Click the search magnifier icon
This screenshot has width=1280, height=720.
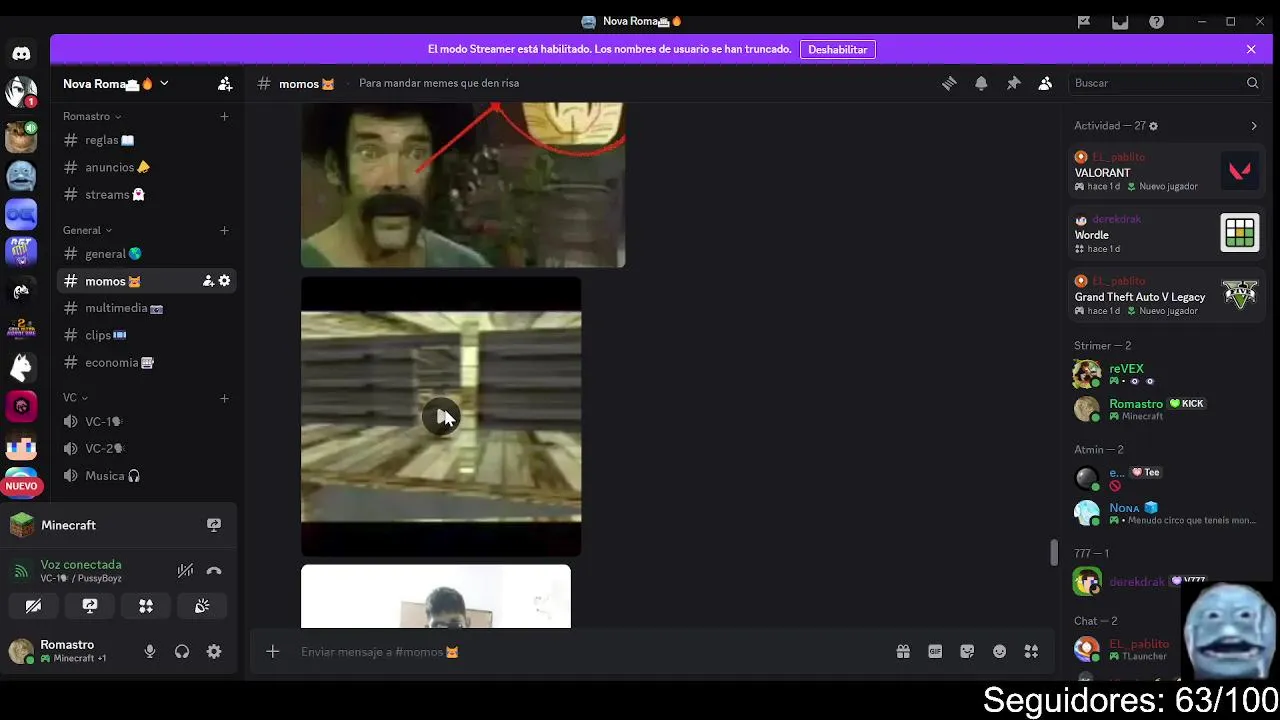click(1252, 83)
